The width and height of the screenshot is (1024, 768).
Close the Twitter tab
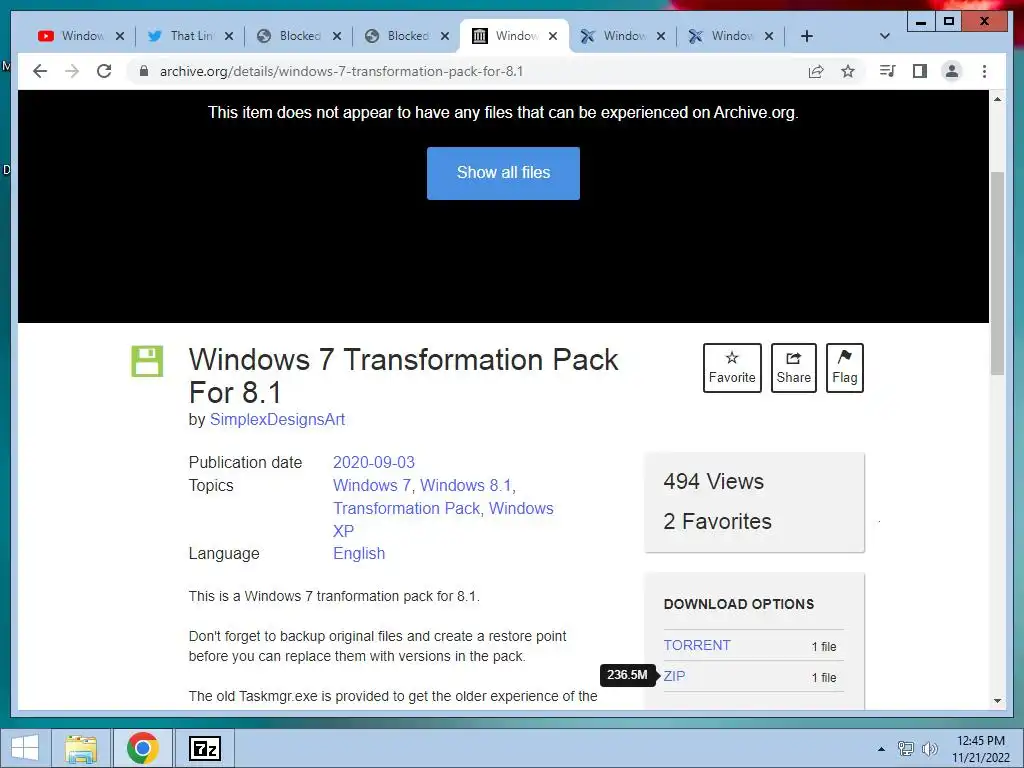(229, 36)
